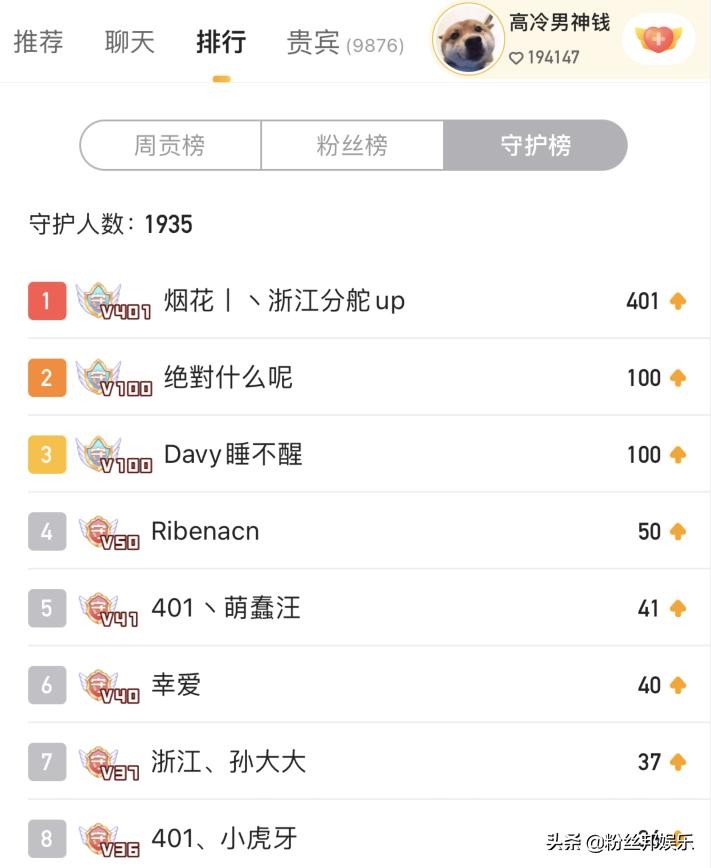Screen dimensions: 711x868
Task: Click the V401 guardian badge icon
Action: tap(109, 302)
